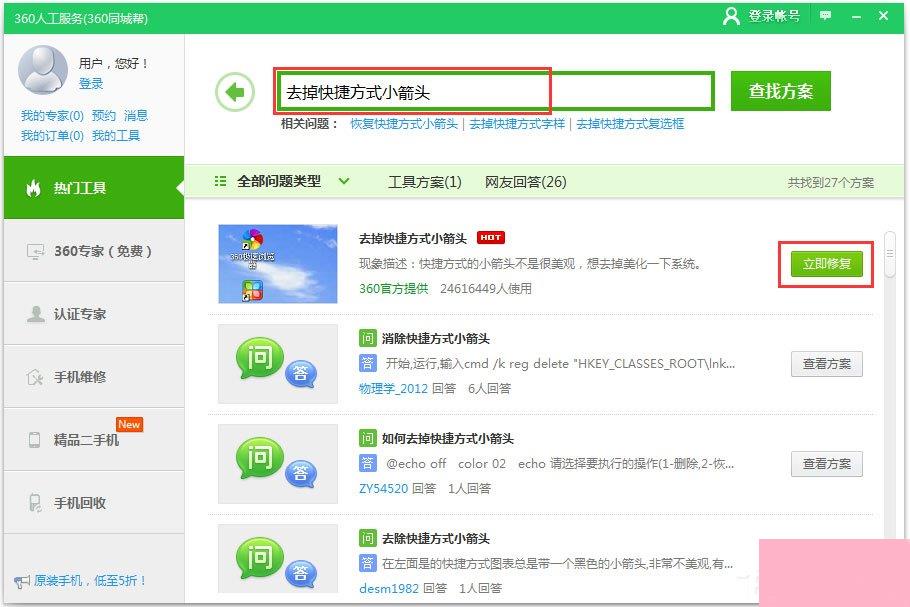Open the 预约 link
This screenshot has height=607, width=910.
tap(104, 115)
